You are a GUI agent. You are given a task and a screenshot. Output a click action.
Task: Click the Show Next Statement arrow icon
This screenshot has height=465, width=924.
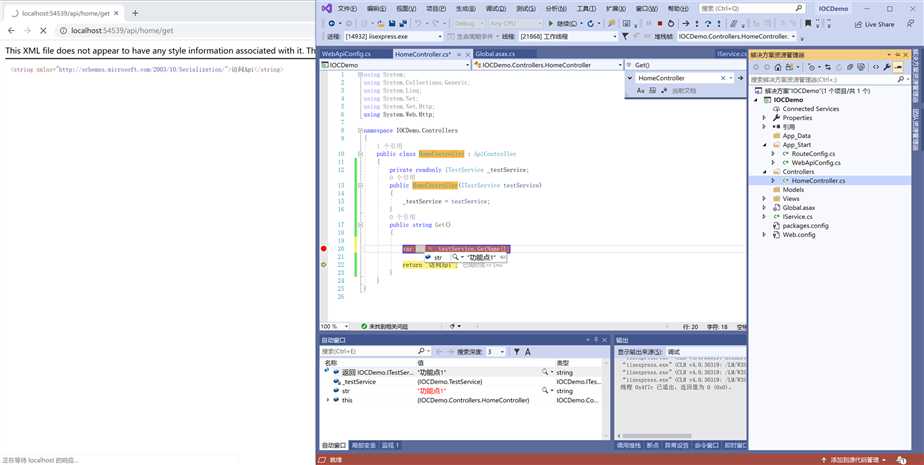click(686, 24)
